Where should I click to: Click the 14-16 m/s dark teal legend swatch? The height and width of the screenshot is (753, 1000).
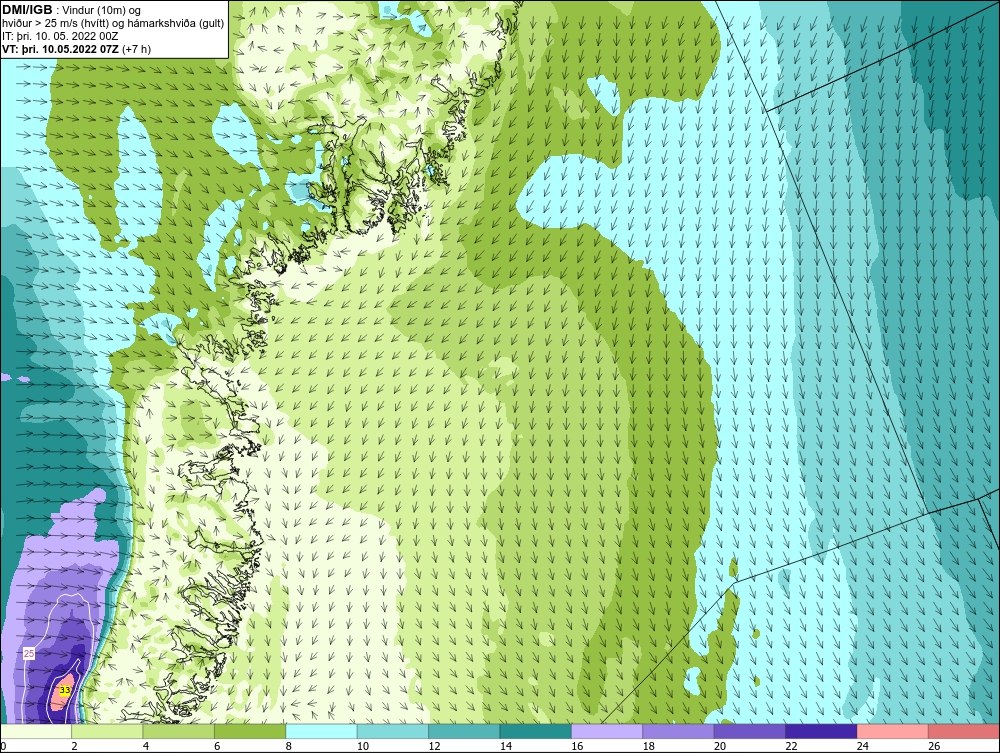(536, 731)
